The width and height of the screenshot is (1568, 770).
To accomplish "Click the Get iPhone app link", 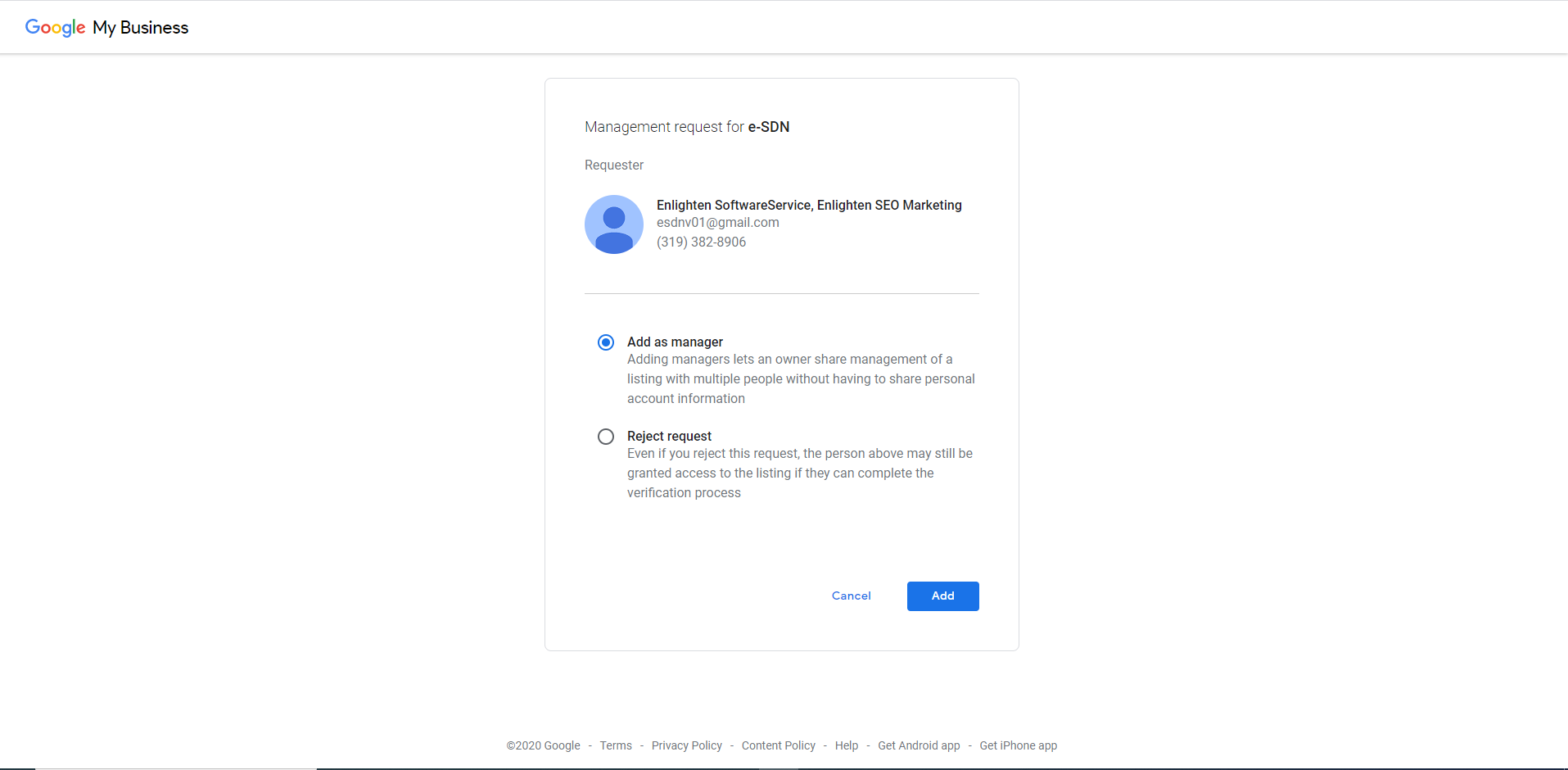I will 1019,745.
